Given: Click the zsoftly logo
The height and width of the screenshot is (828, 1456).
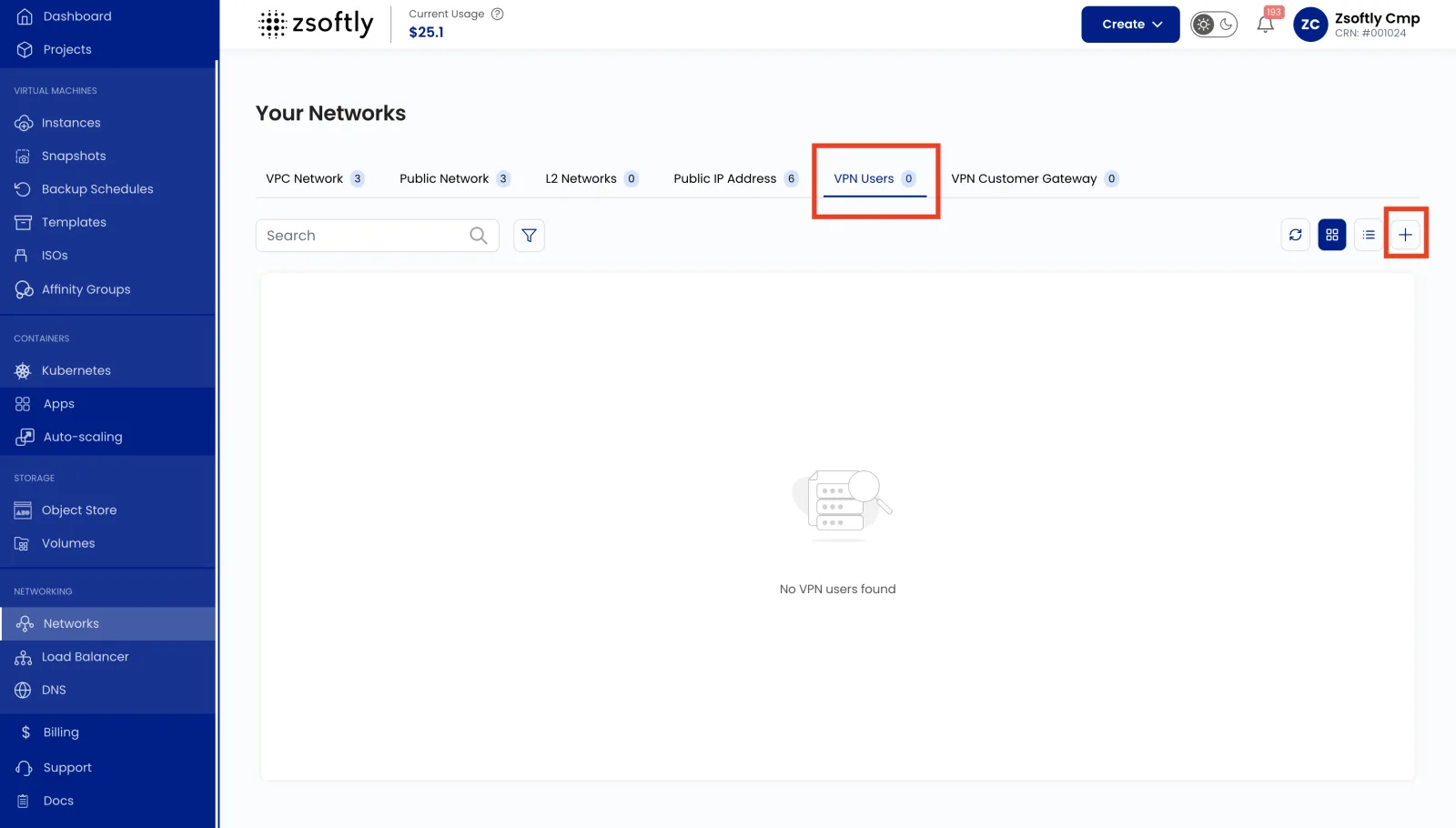Looking at the screenshot, I should (x=316, y=24).
